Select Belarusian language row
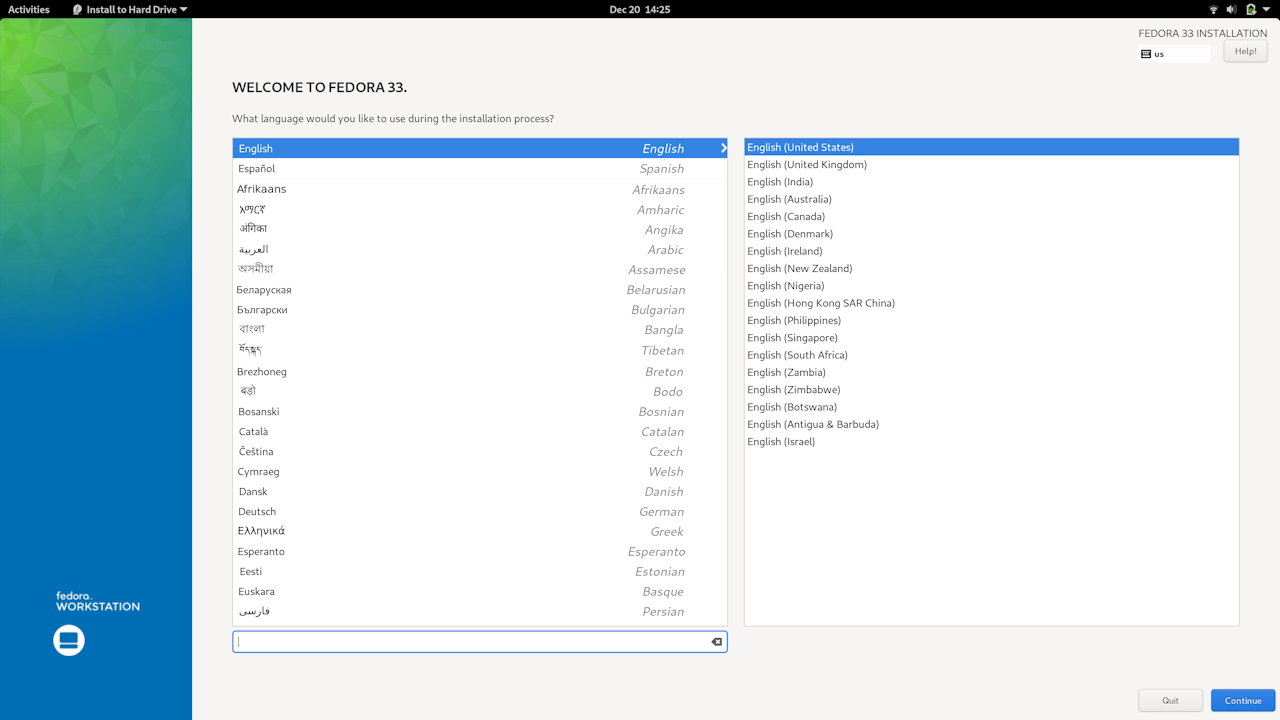 pyautogui.click(x=480, y=289)
